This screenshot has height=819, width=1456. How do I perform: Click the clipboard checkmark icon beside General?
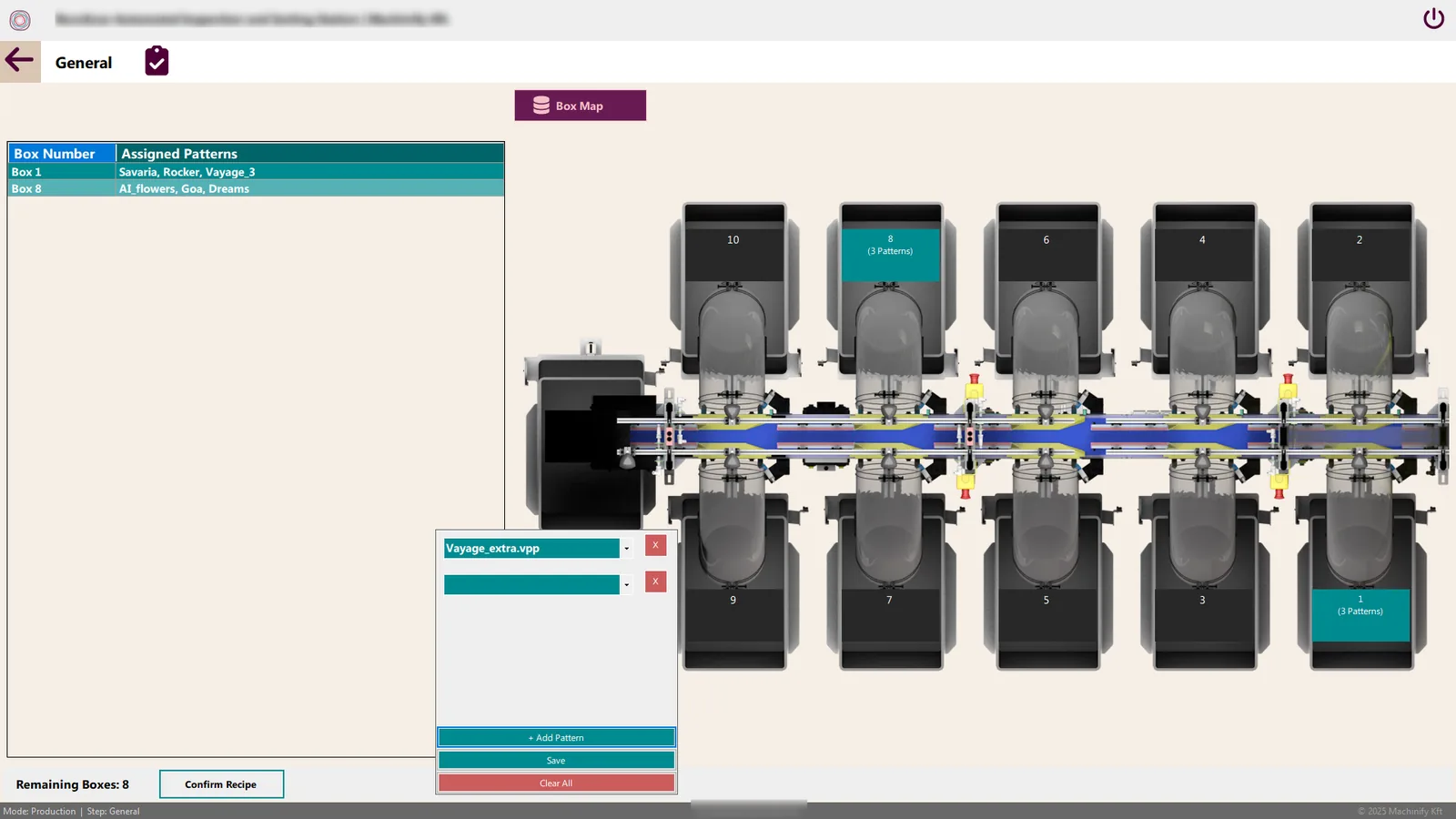point(157,61)
